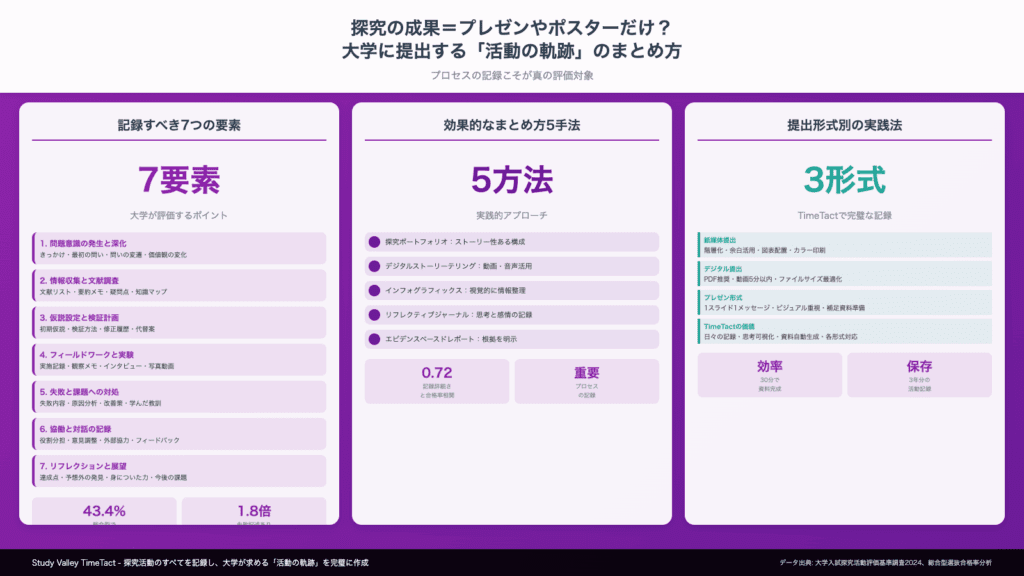The height and width of the screenshot is (576, 1024).
Task: Click the 4. フィールドワークと実験 item
Action: [179, 359]
